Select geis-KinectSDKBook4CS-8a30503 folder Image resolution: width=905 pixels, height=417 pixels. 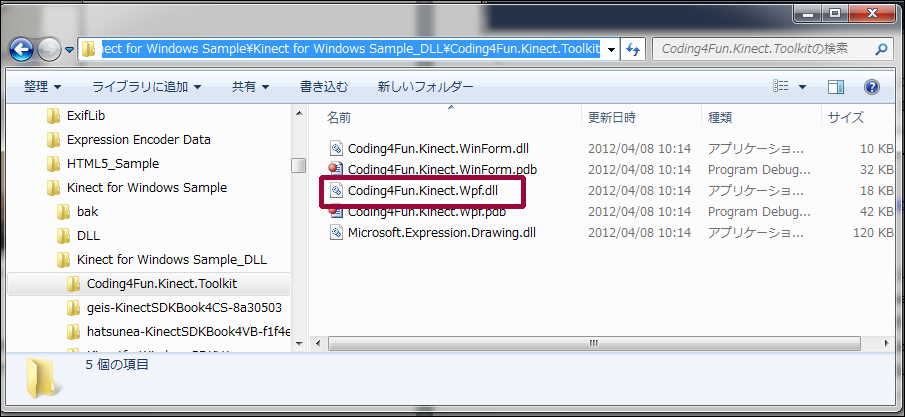(x=184, y=308)
